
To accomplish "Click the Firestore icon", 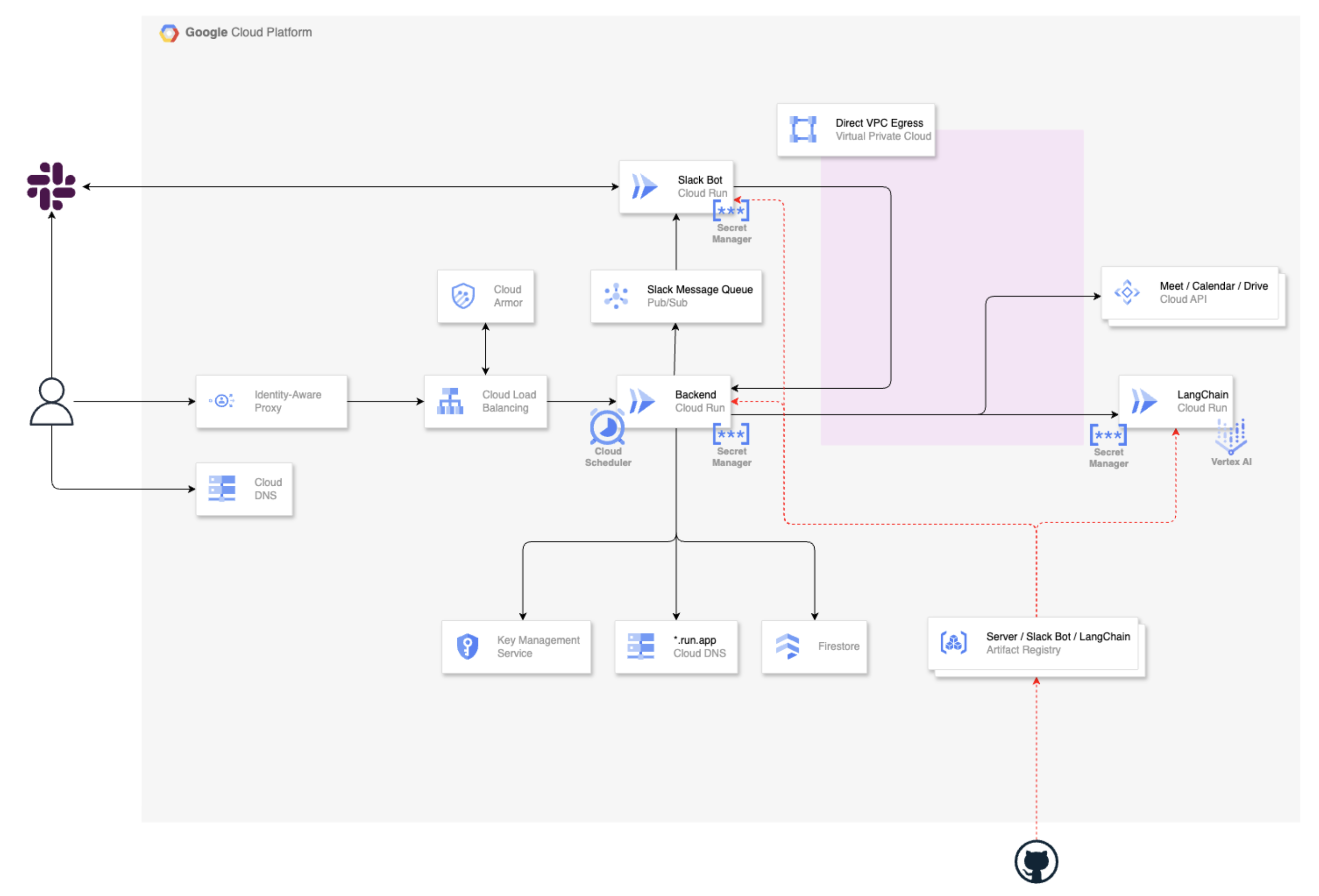I will point(787,646).
